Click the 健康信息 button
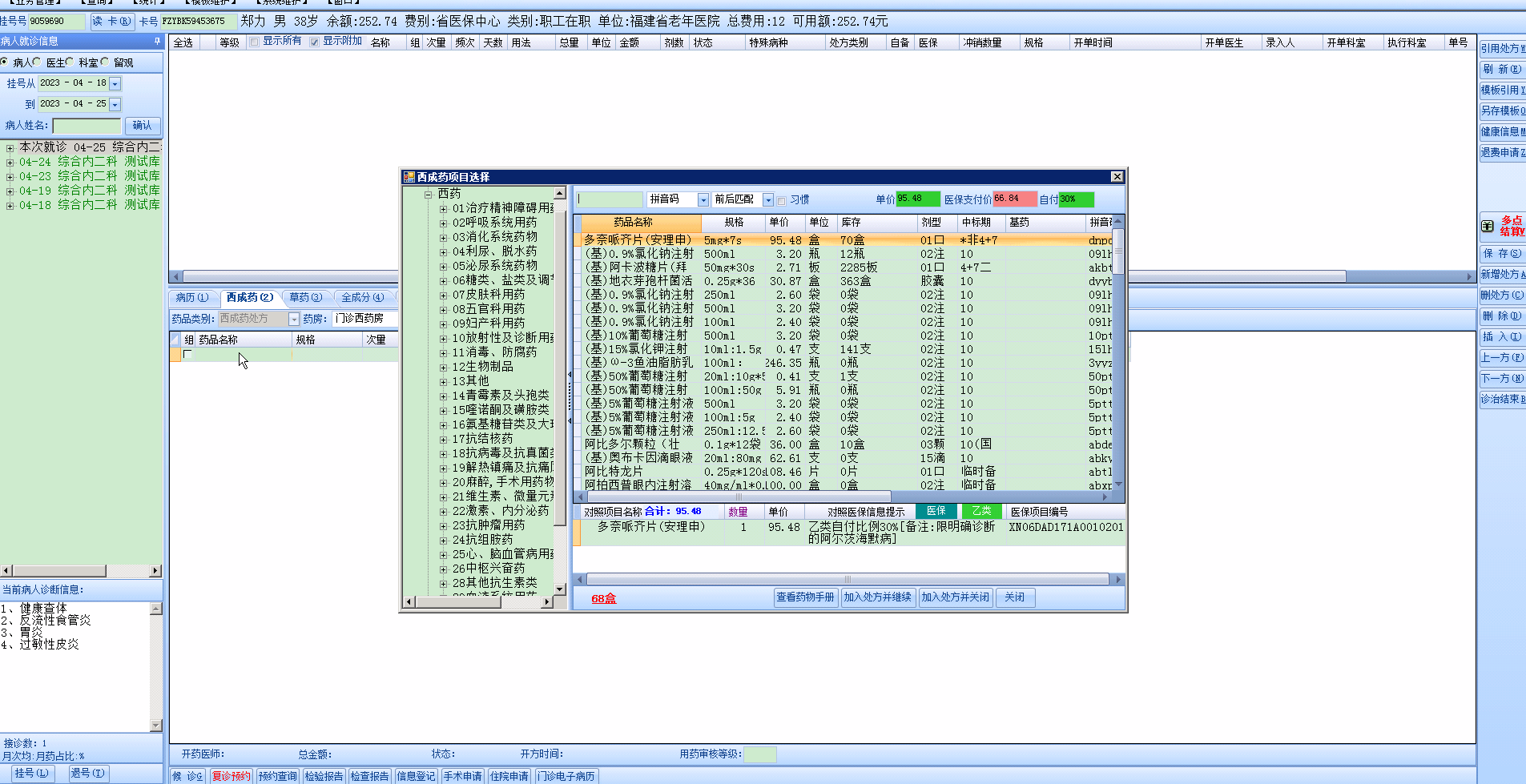 pos(1502,131)
